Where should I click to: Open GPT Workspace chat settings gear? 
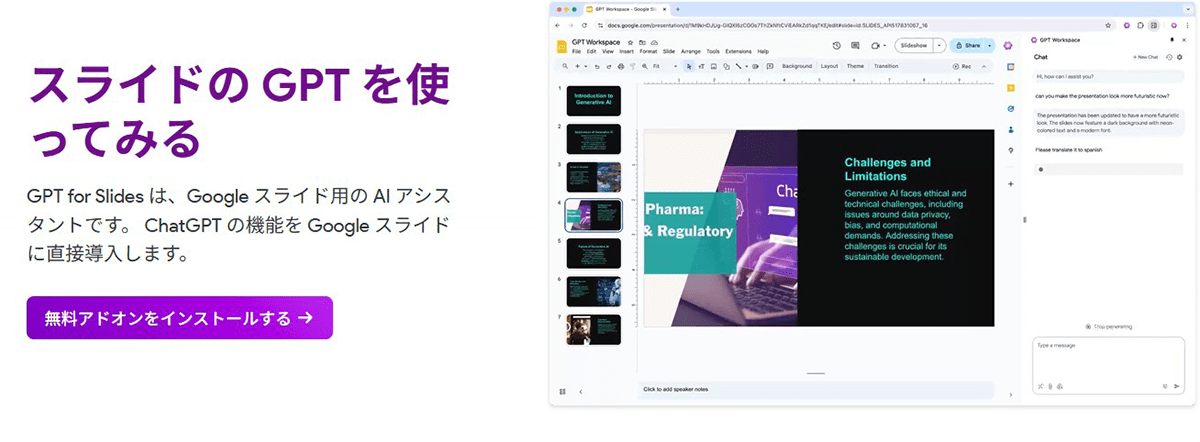click(1180, 57)
